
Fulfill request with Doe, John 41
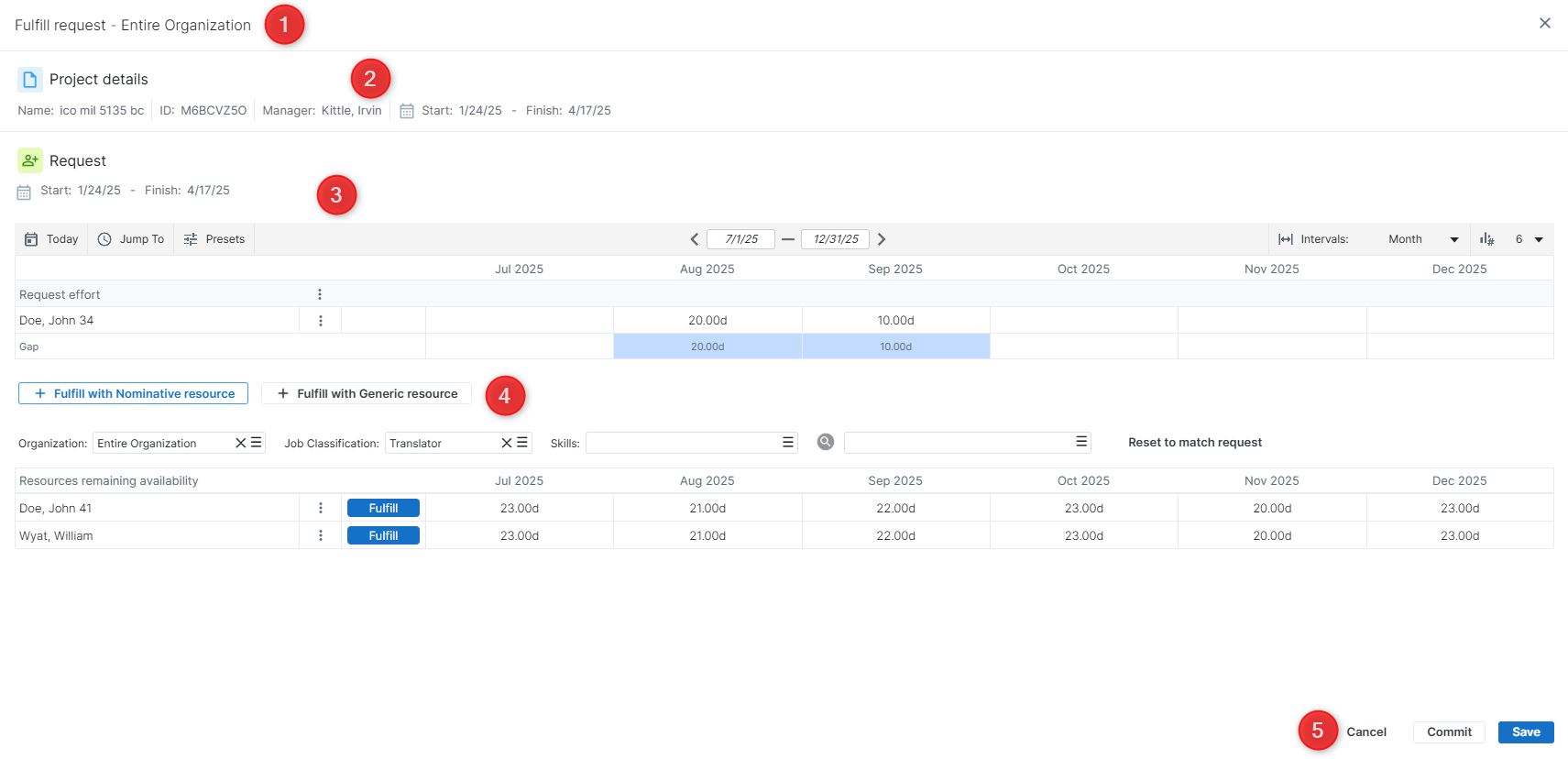pos(383,508)
